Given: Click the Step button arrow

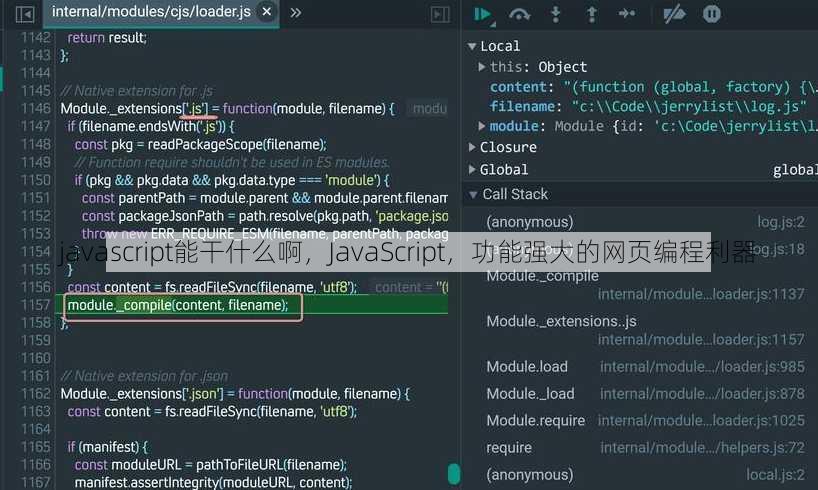Looking at the screenshot, I should pos(627,14).
